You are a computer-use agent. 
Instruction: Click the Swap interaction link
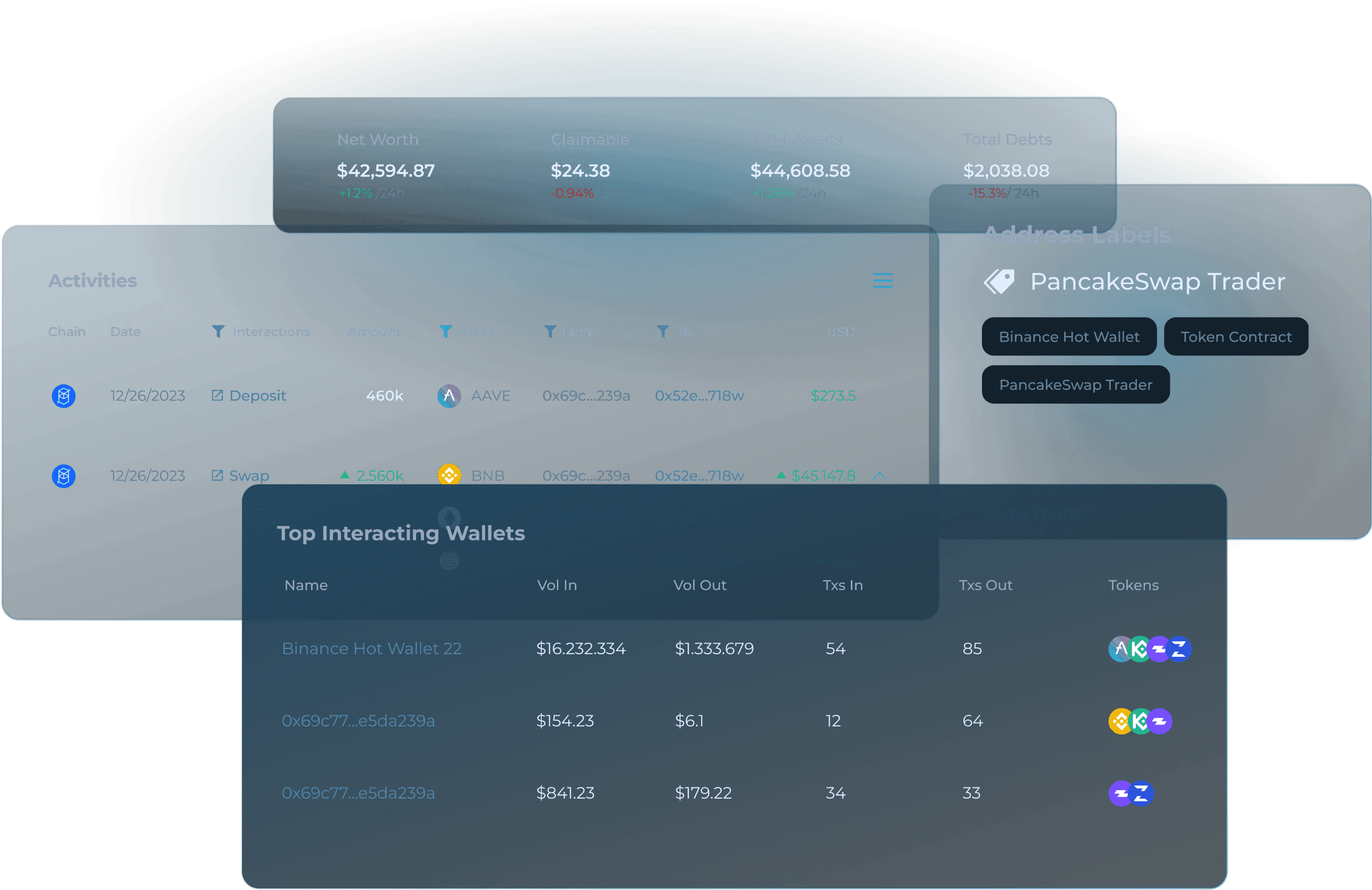tap(249, 476)
